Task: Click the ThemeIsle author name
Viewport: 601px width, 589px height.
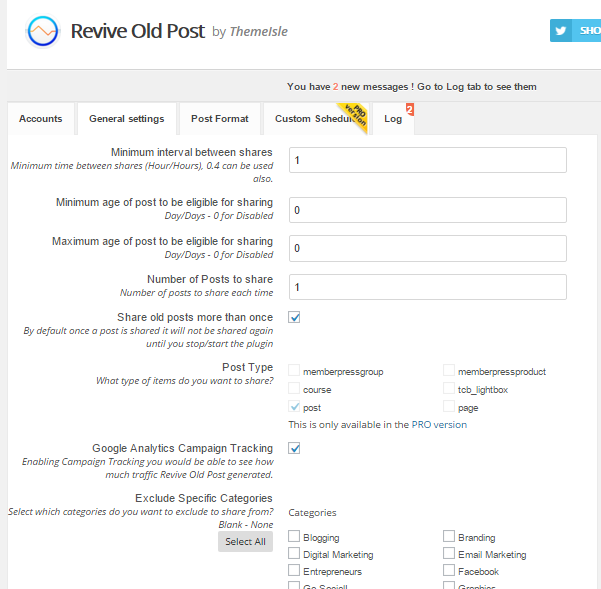Action: point(259,31)
